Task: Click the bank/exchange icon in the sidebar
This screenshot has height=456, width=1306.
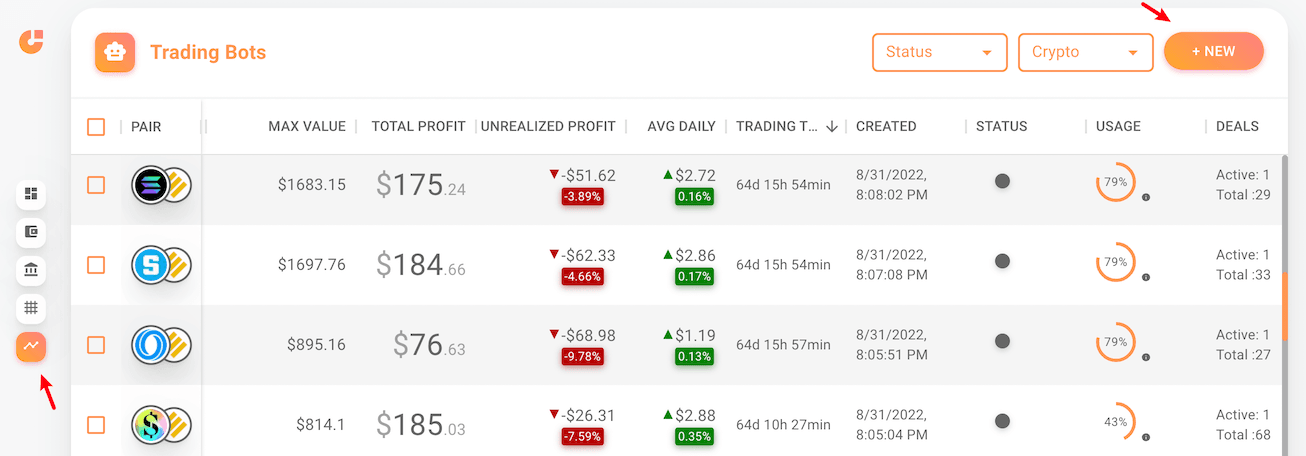Action: (x=31, y=270)
